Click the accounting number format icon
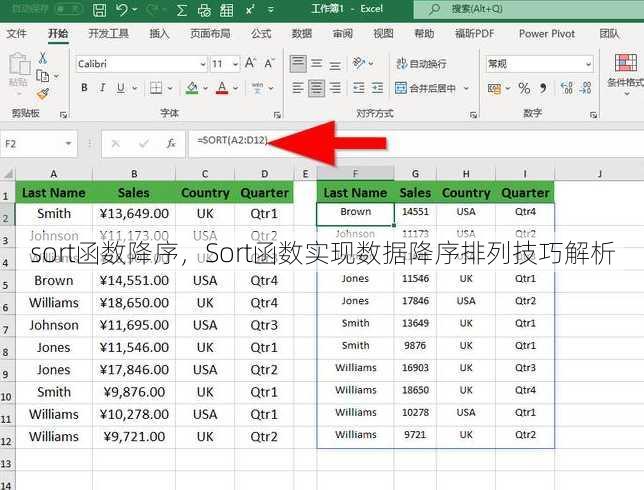The height and width of the screenshot is (490, 644). 494,88
